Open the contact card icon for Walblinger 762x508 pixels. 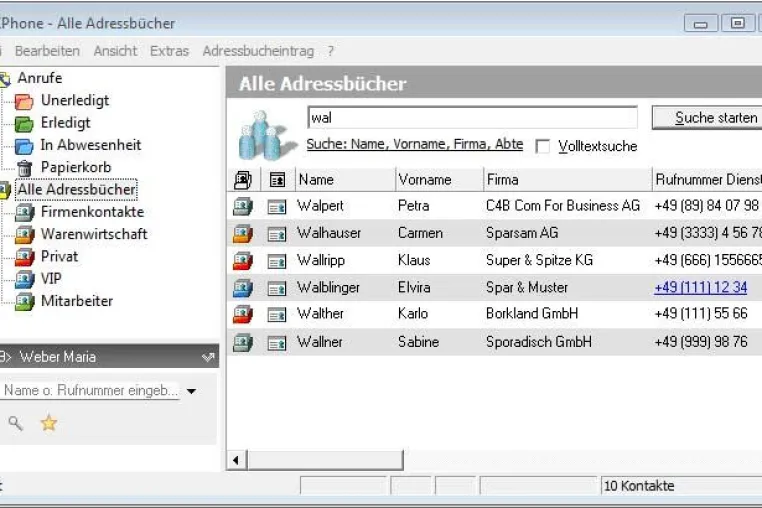pyautogui.click(x=277, y=289)
